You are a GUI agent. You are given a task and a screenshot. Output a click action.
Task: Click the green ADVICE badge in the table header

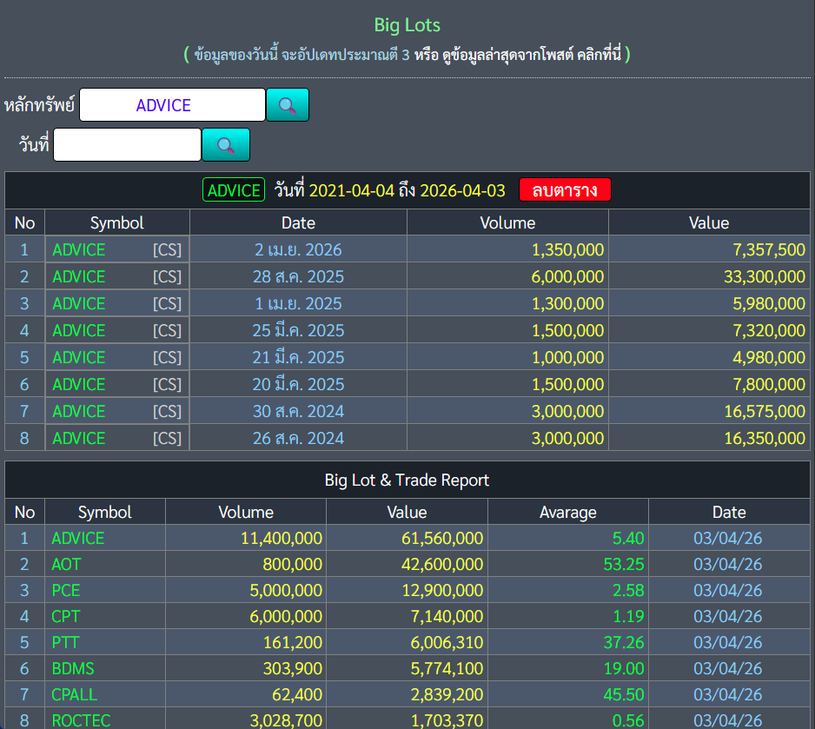click(233, 190)
